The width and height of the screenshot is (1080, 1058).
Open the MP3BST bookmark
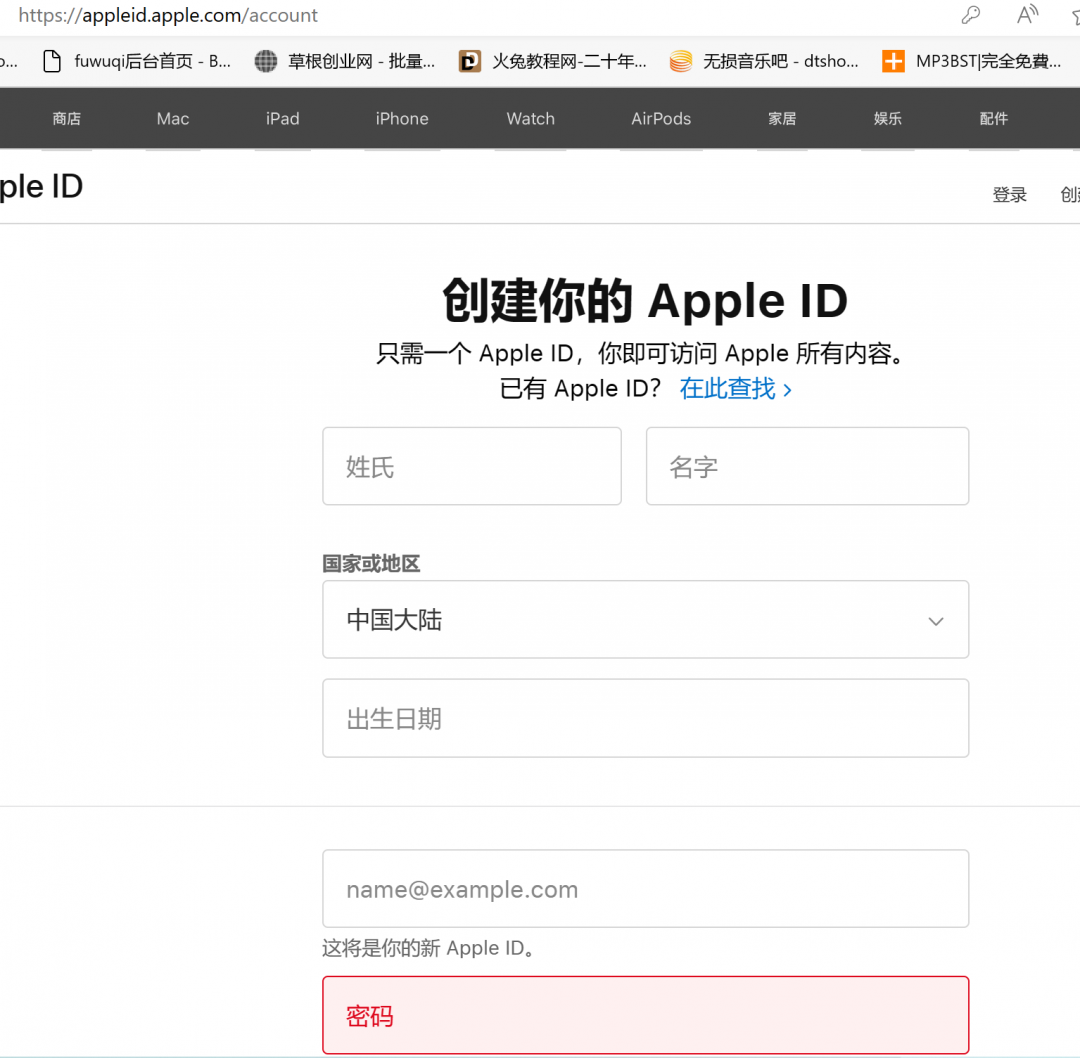(x=971, y=61)
